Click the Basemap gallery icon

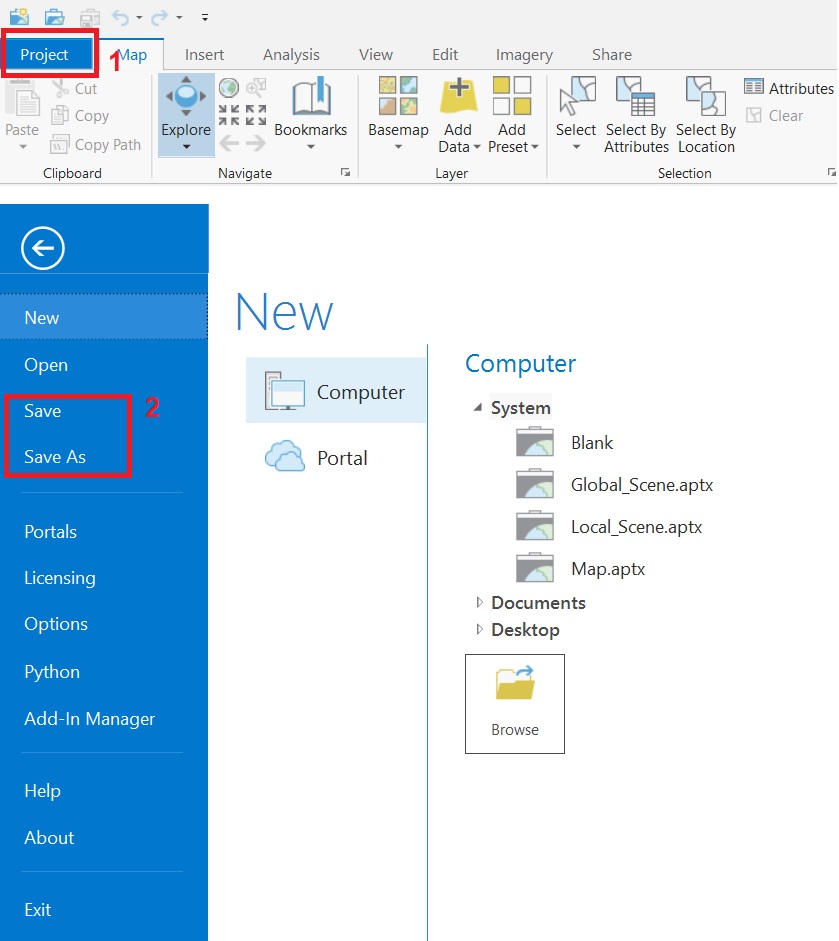point(398,97)
